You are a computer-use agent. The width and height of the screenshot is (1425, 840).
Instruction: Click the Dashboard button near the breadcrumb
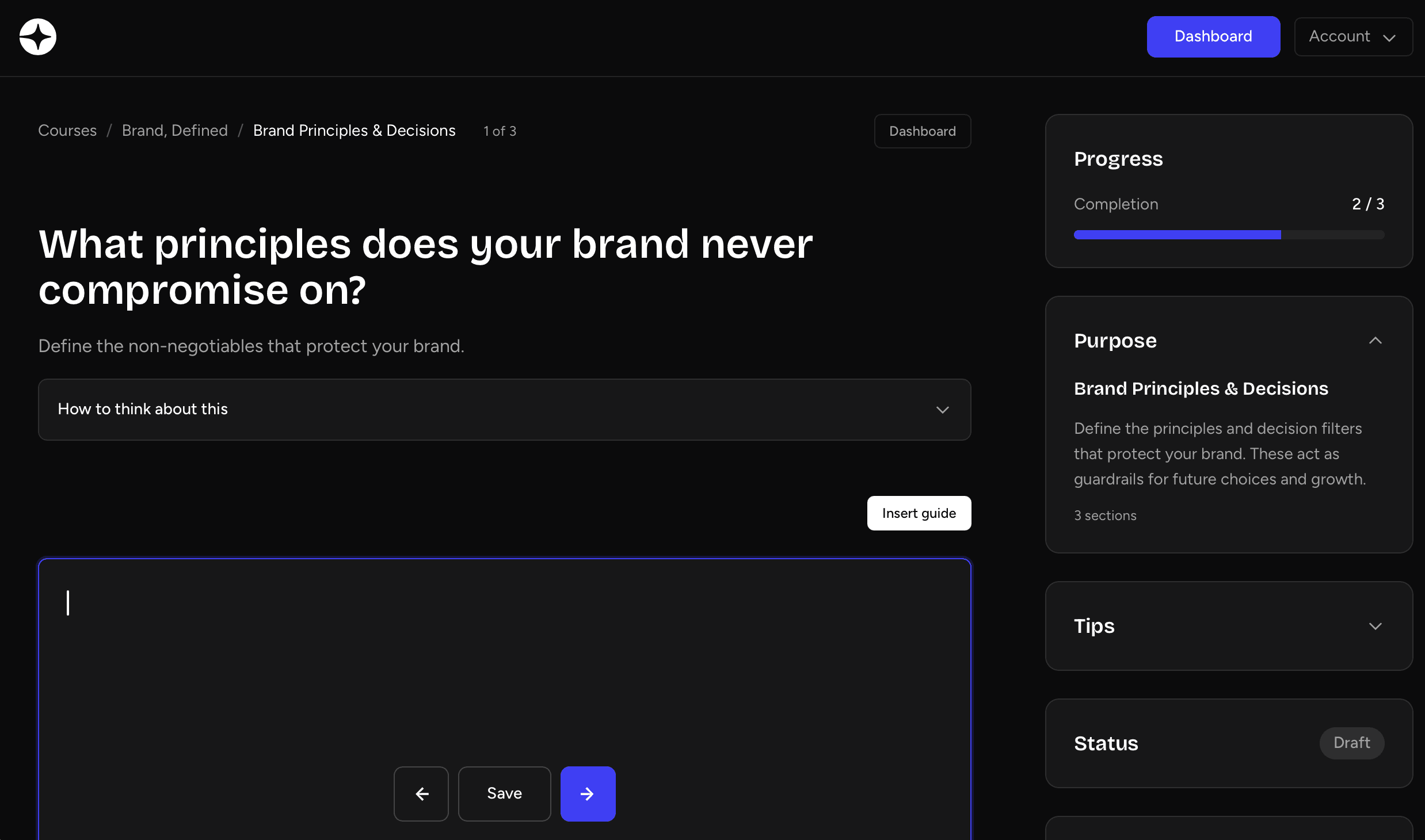921,131
